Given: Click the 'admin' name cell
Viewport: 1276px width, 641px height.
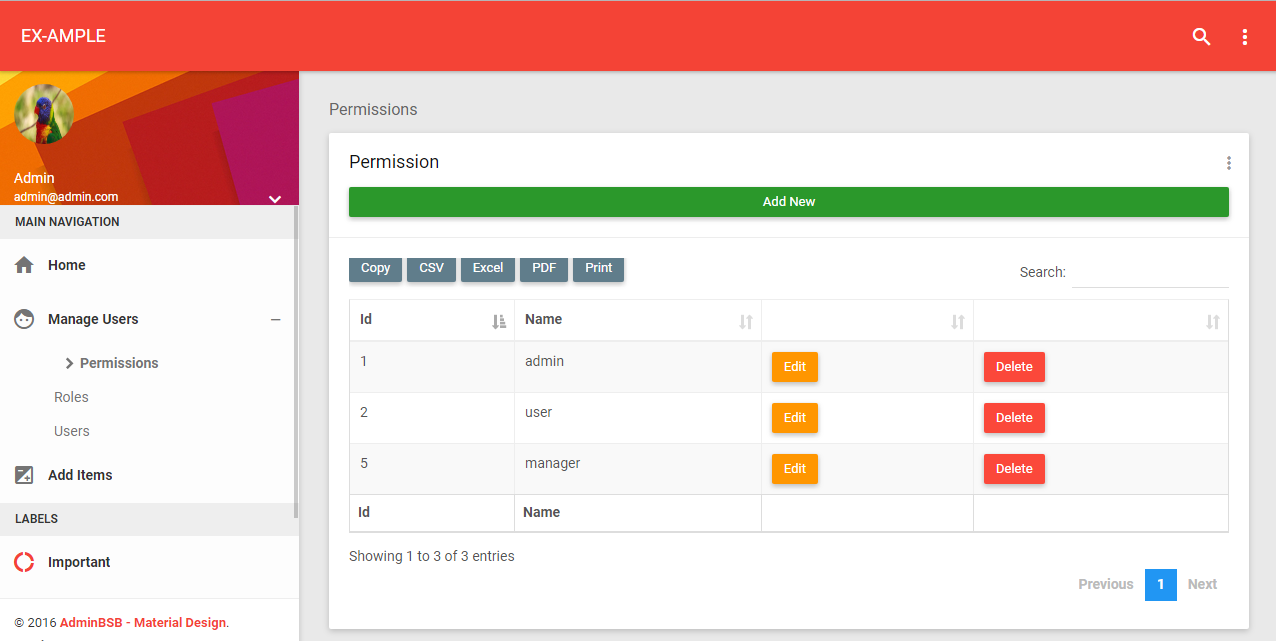Looking at the screenshot, I should tap(638, 367).
